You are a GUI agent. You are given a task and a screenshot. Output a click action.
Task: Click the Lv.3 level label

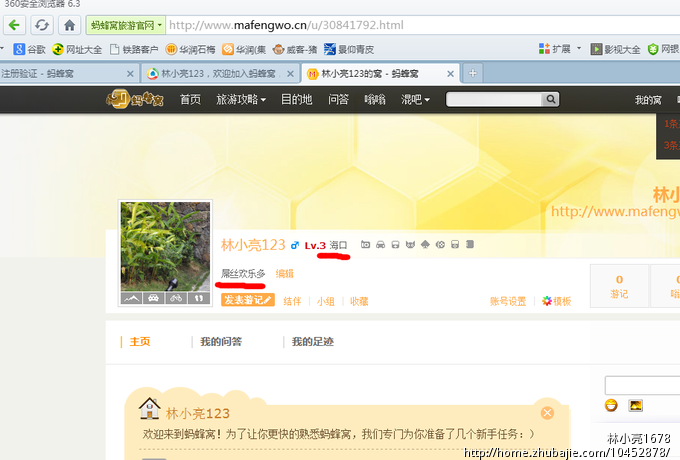tap(315, 245)
